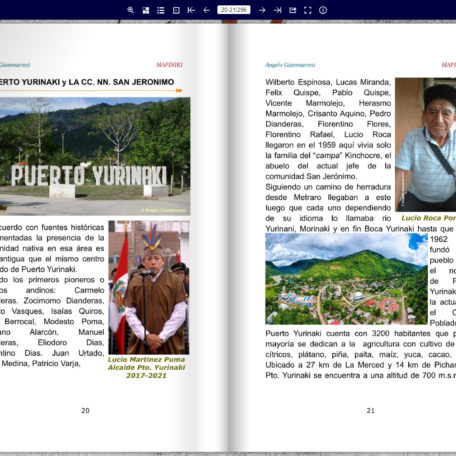
Task: Click the line 'Siguiendo un camino de herradura'
Action: (328, 187)
